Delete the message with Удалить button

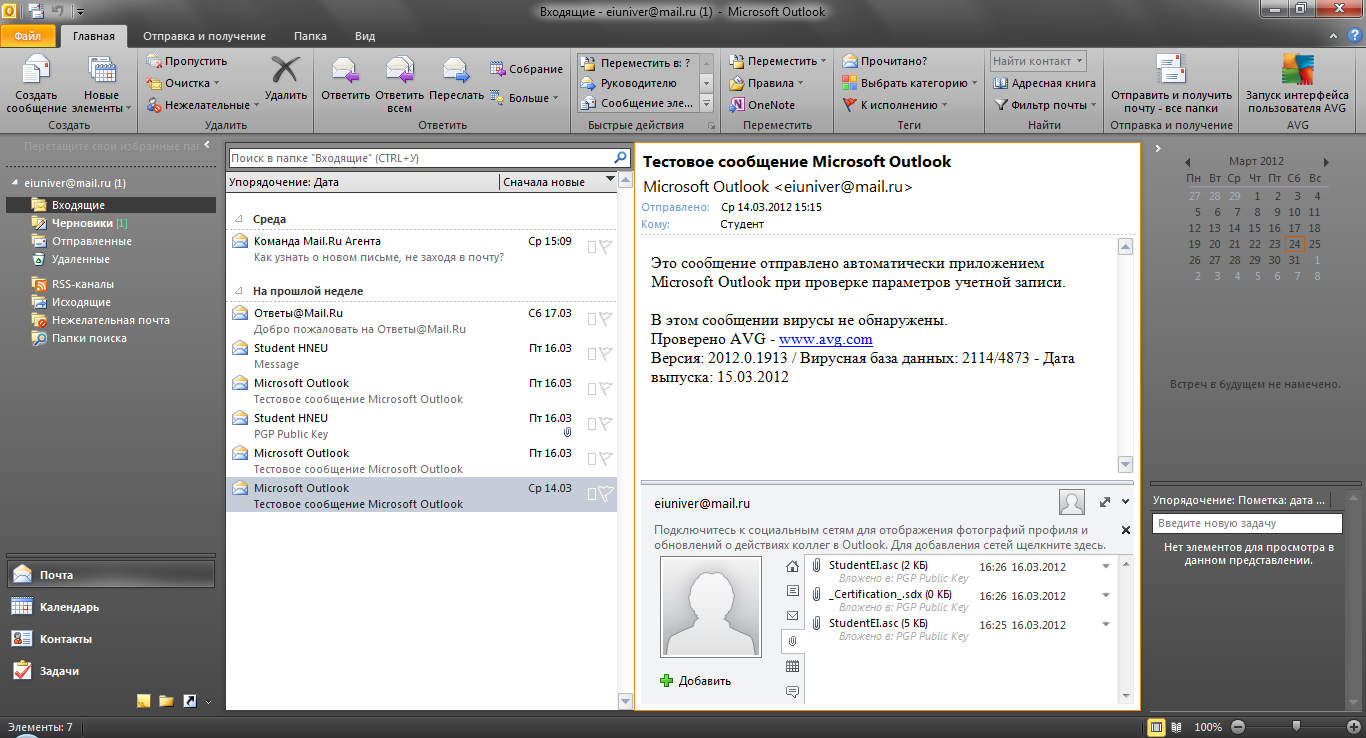(x=286, y=78)
